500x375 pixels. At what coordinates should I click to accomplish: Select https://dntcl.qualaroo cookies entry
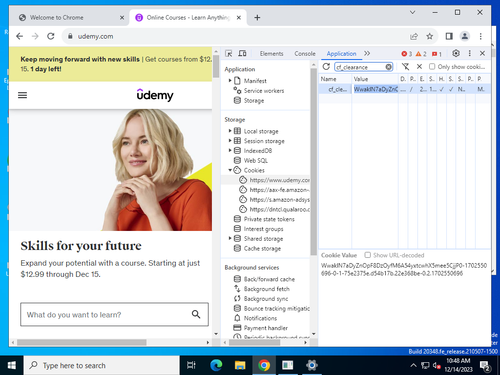(x=275, y=209)
